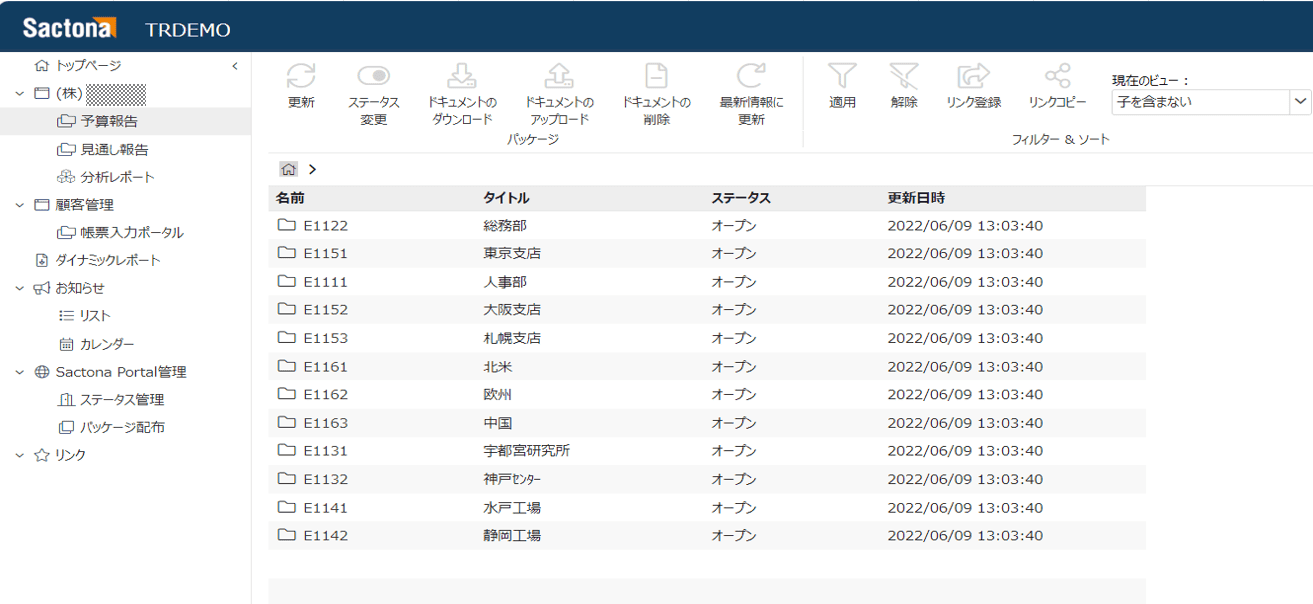
Task: Open 見通し報告 in the sidebar
Action: pos(114,150)
